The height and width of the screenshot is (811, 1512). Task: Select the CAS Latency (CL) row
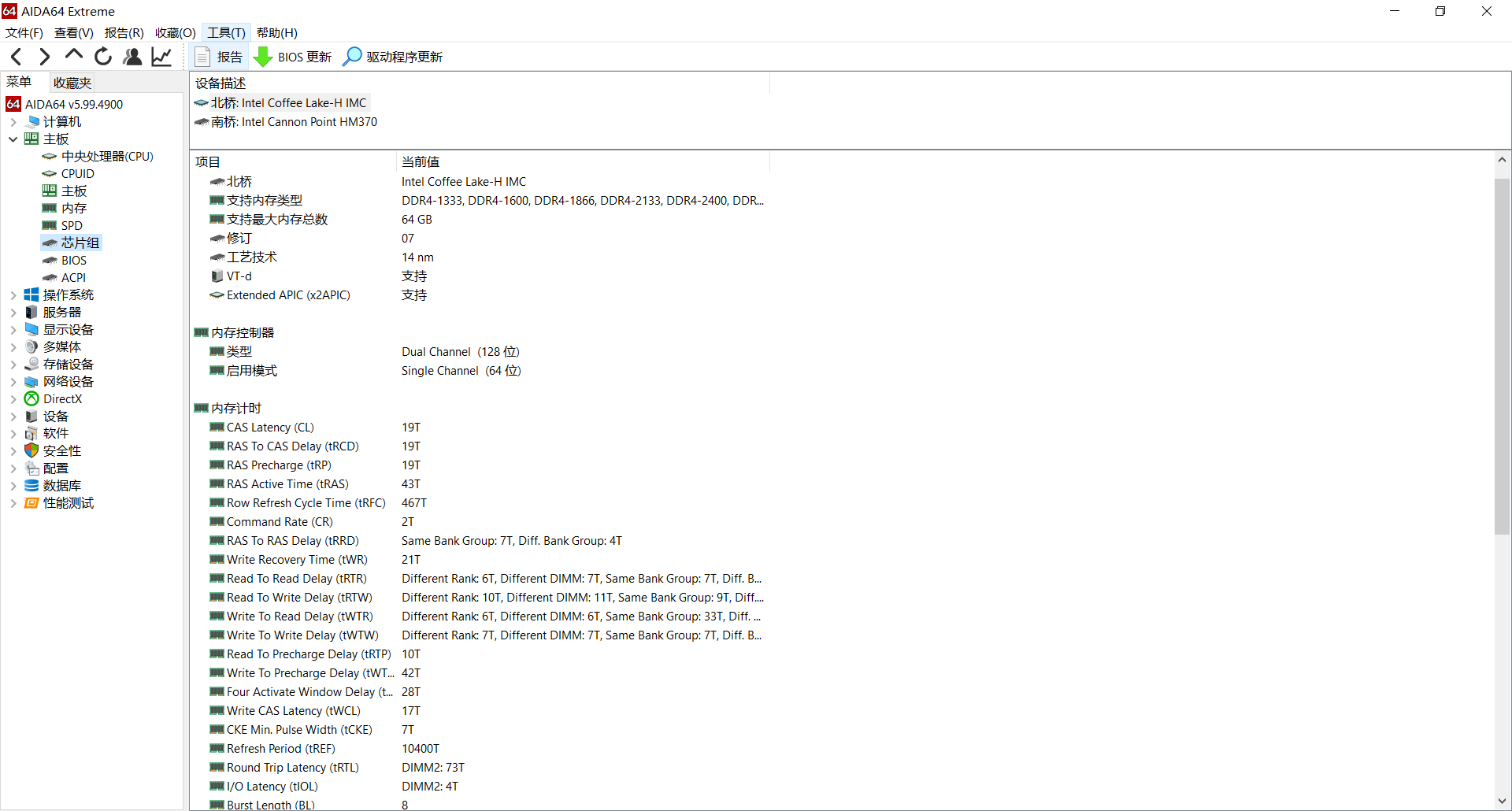point(480,428)
